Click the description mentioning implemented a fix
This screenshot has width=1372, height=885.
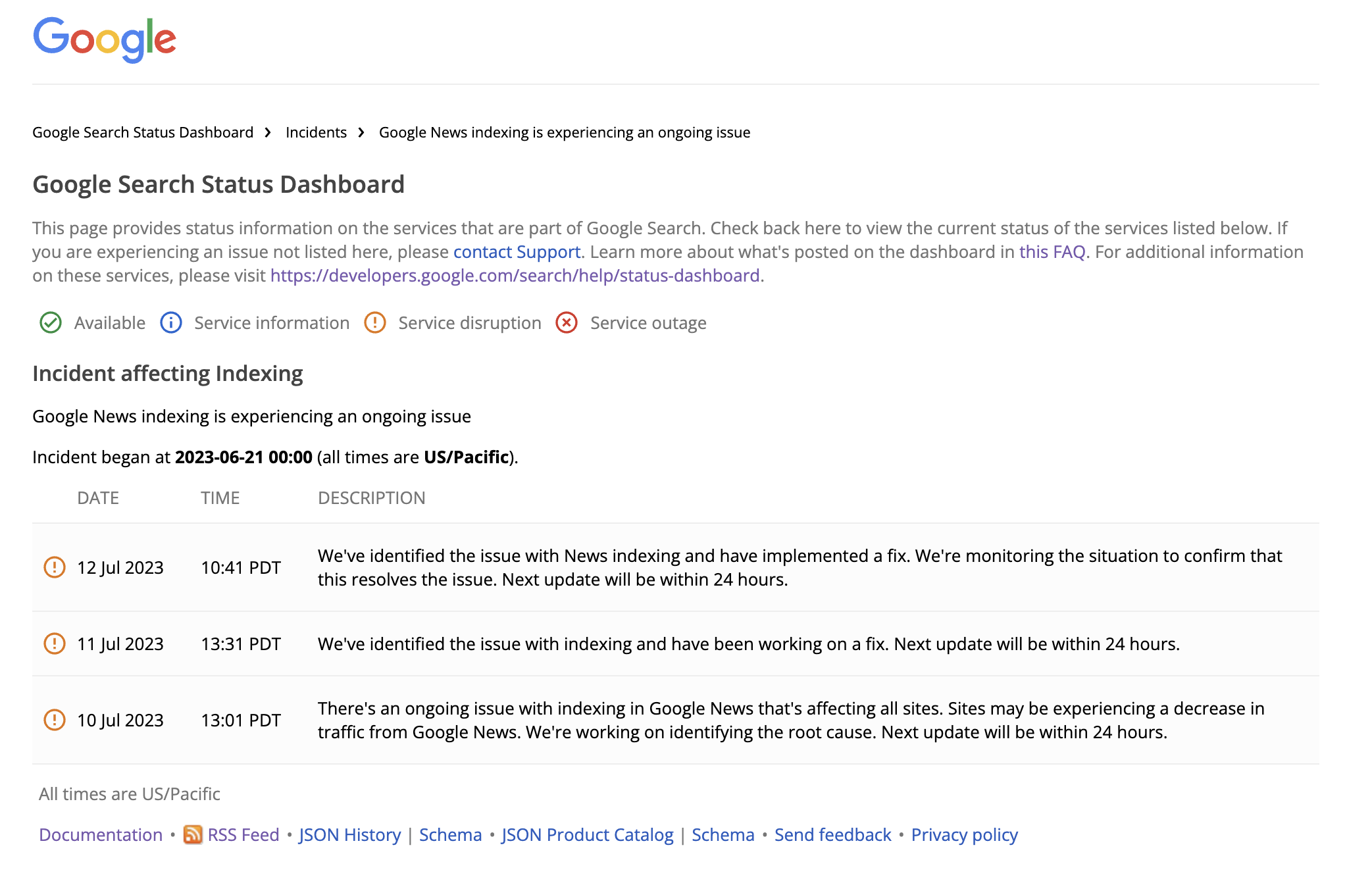[800, 568]
